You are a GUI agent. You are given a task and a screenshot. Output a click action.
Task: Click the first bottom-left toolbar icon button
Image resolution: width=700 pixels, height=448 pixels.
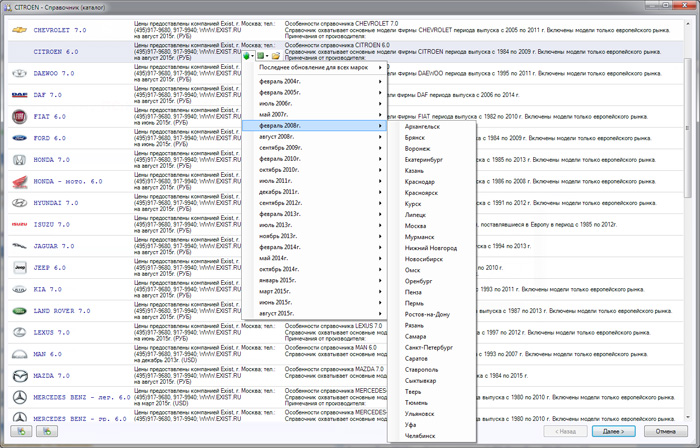pos(20,431)
